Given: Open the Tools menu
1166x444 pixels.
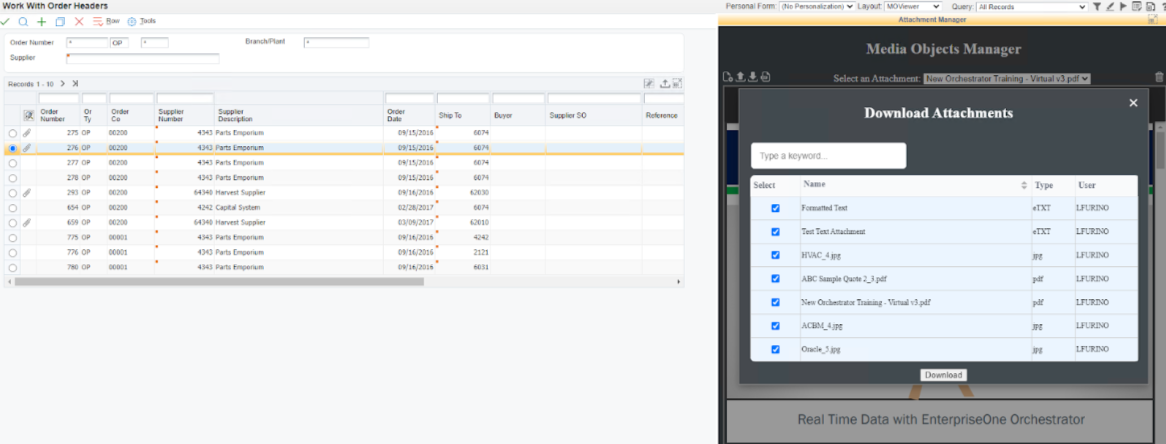Looking at the screenshot, I should click(x=142, y=21).
